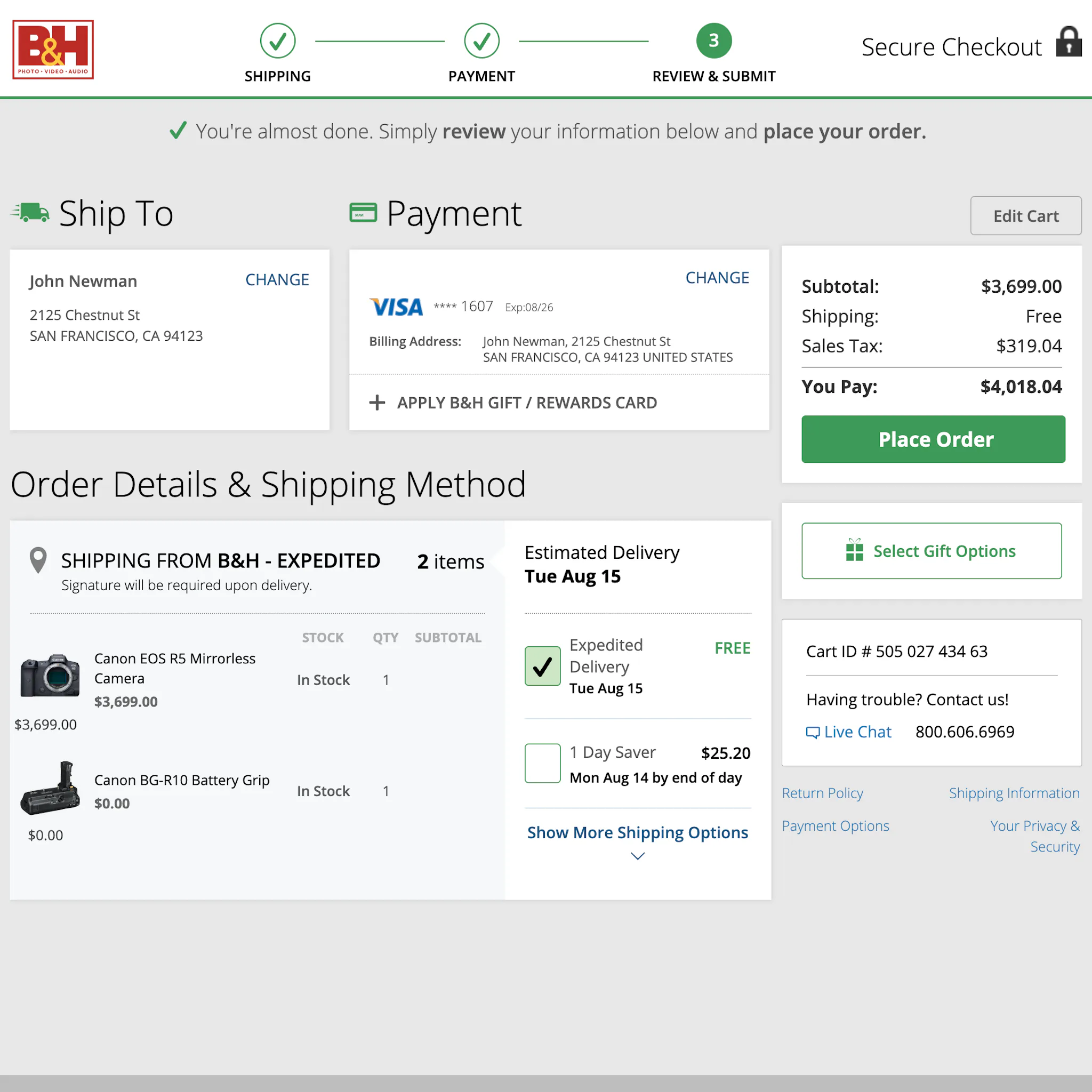Click the green credit card icon by Payment
1092x1092 pixels.
tap(363, 213)
